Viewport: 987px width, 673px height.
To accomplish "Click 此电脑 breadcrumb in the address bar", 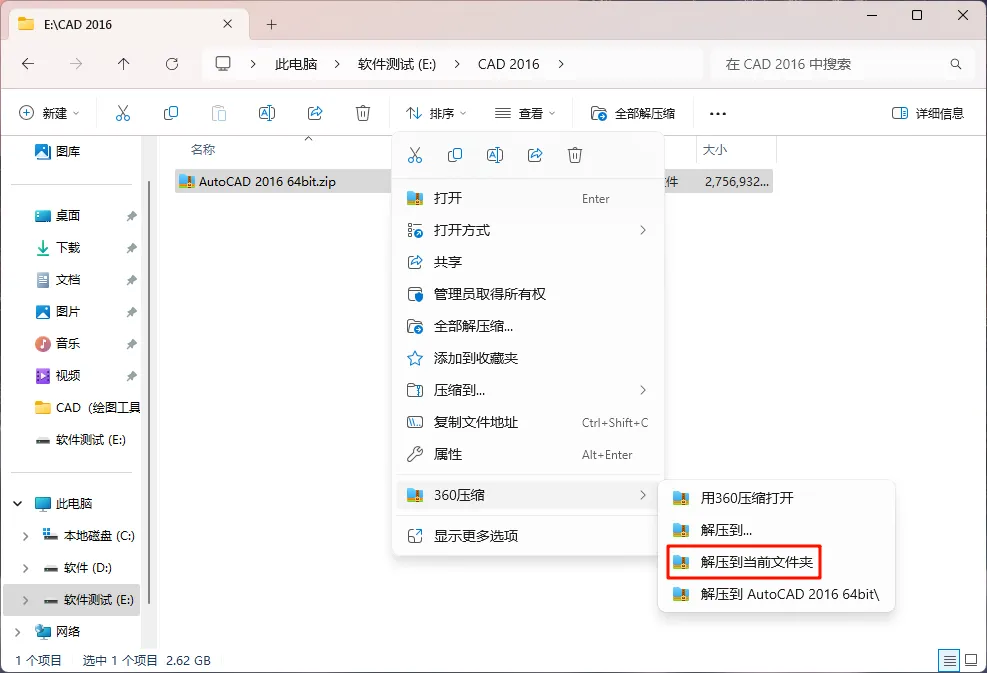I will pyautogui.click(x=296, y=64).
